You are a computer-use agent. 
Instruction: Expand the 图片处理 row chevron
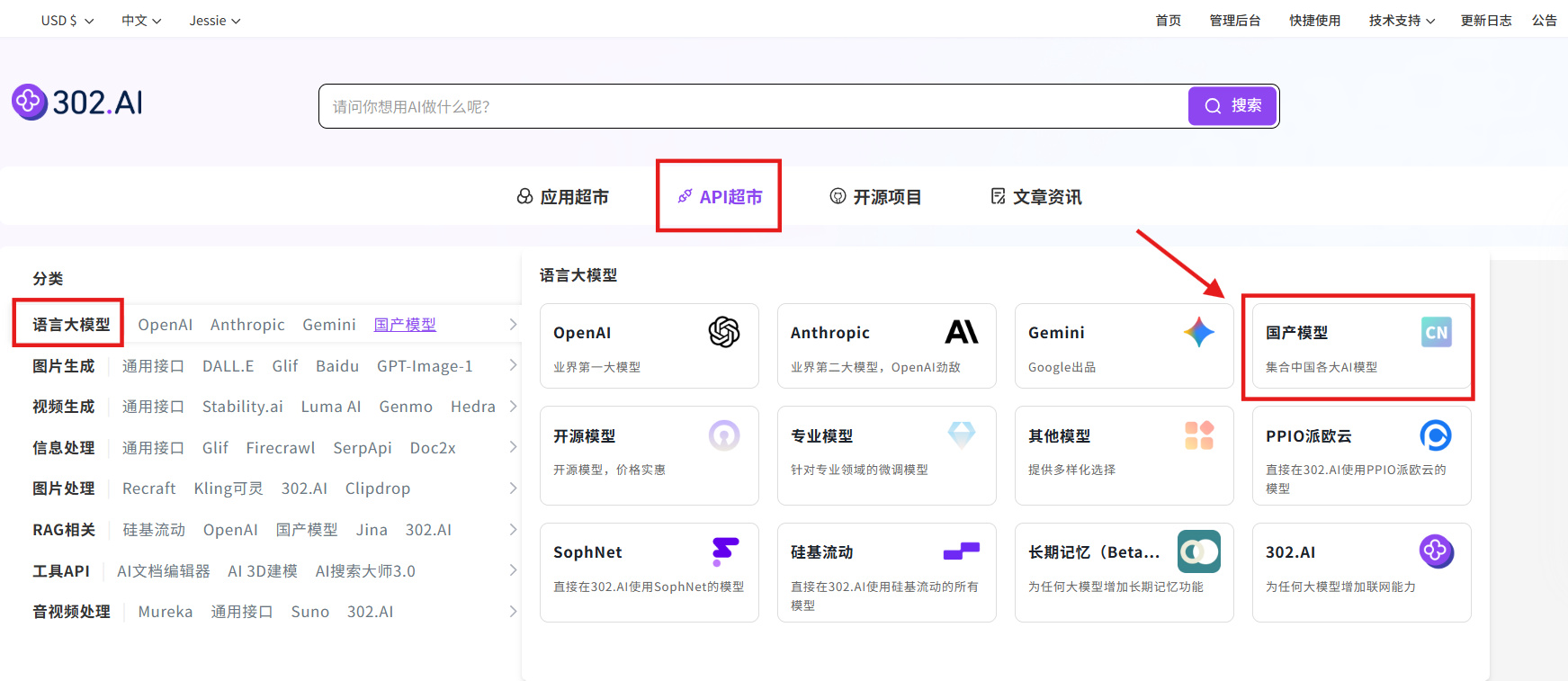point(513,488)
